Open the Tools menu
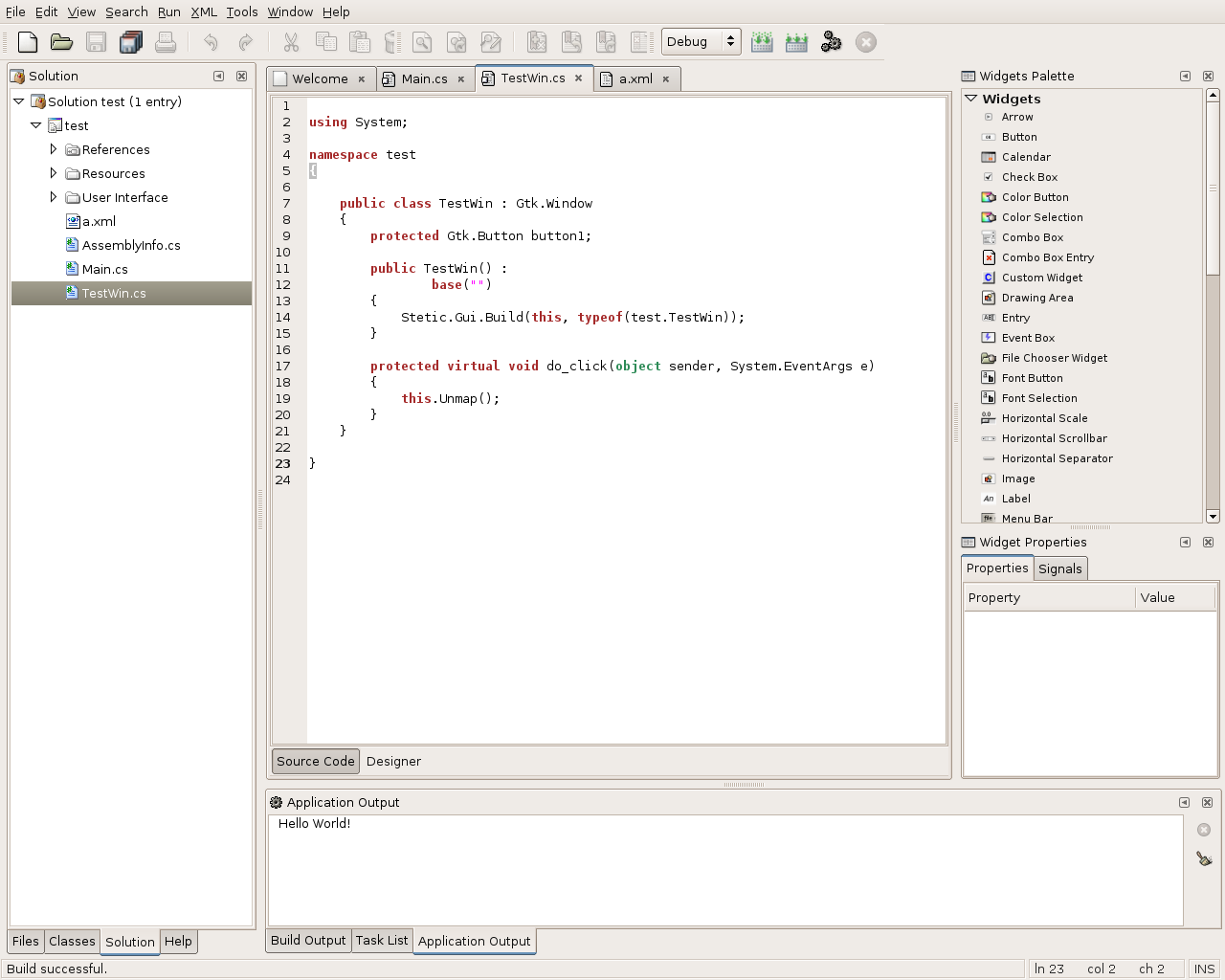 coord(242,11)
